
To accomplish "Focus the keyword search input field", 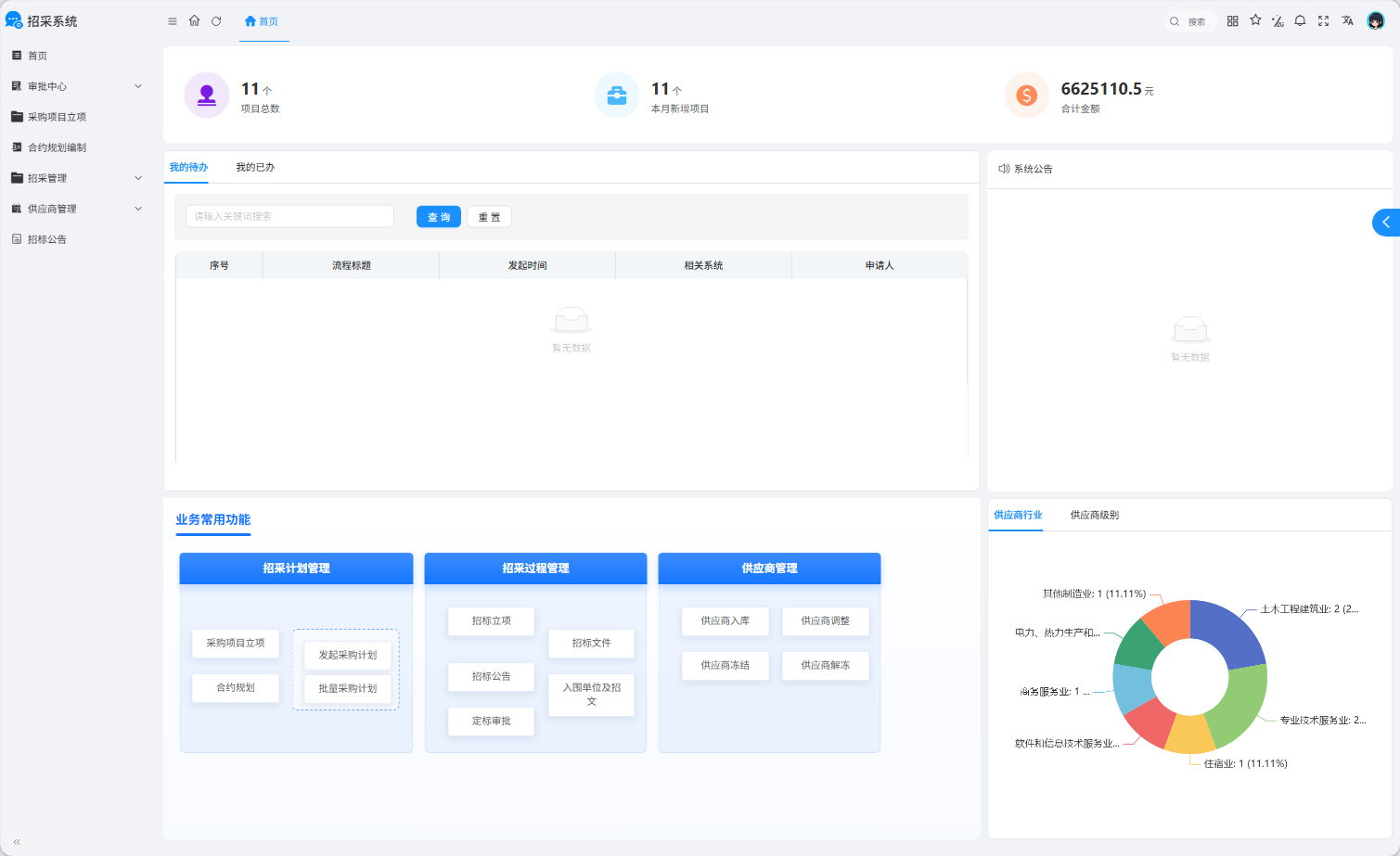I will click(290, 216).
